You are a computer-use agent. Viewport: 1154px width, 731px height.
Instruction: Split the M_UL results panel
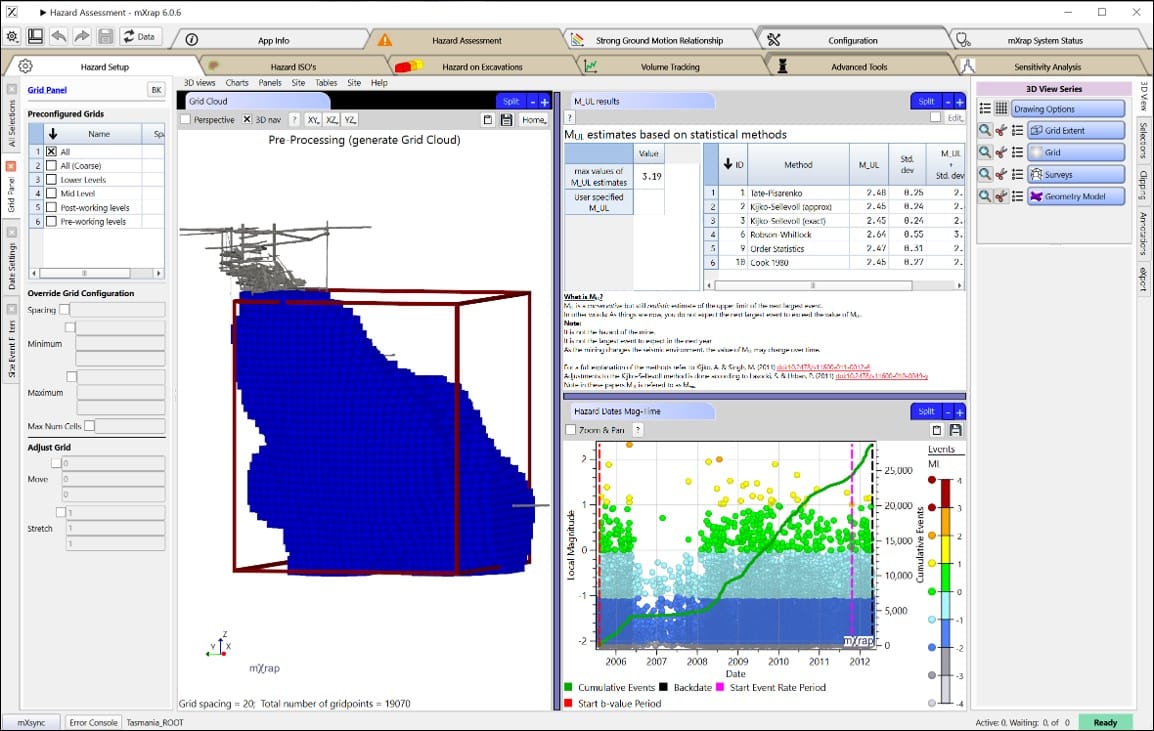click(928, 100)
